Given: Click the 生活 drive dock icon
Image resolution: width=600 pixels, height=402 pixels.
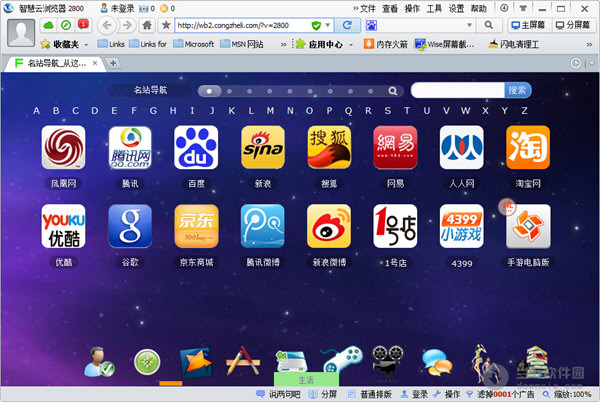Looking at the screenshot, I should tap(292, 362).
